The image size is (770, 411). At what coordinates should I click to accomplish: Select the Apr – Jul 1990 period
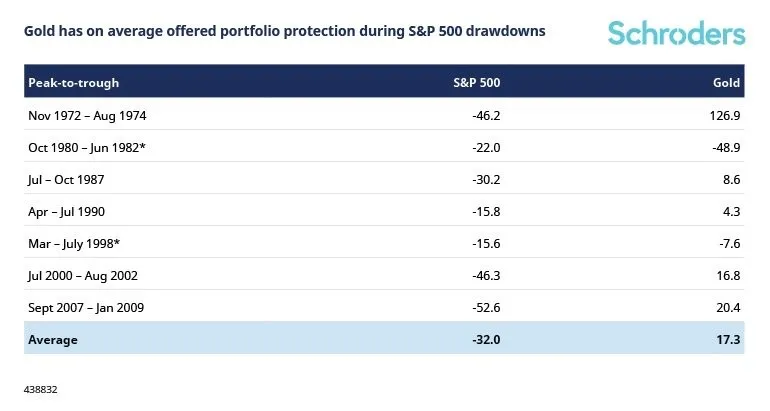point(66,211)
